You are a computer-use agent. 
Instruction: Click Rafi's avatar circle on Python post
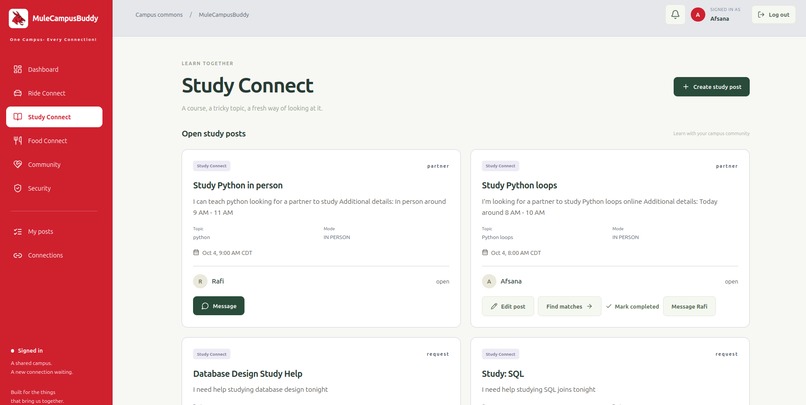coord(200,281)
